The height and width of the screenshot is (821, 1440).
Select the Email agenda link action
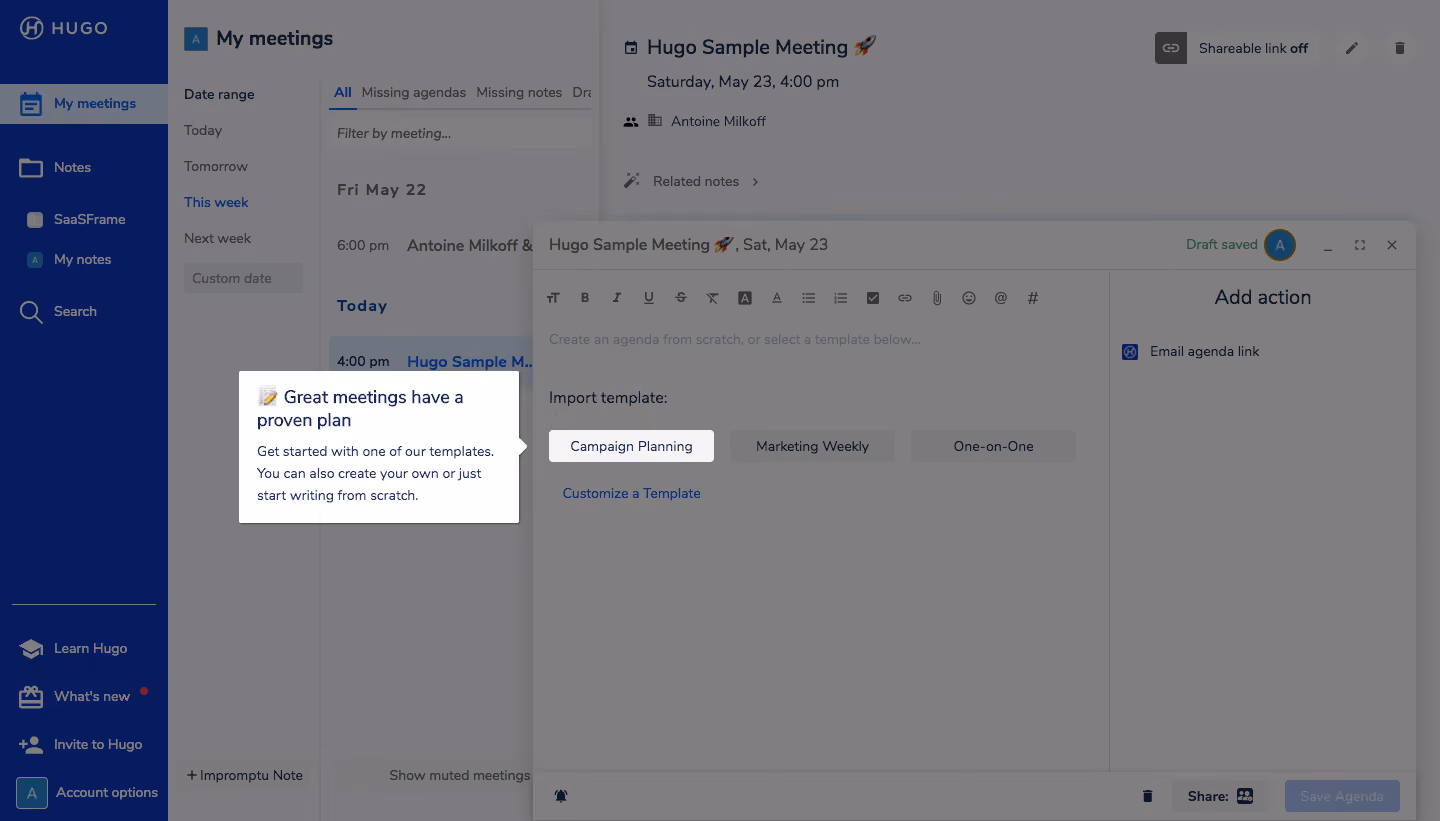pos(1191,351)
